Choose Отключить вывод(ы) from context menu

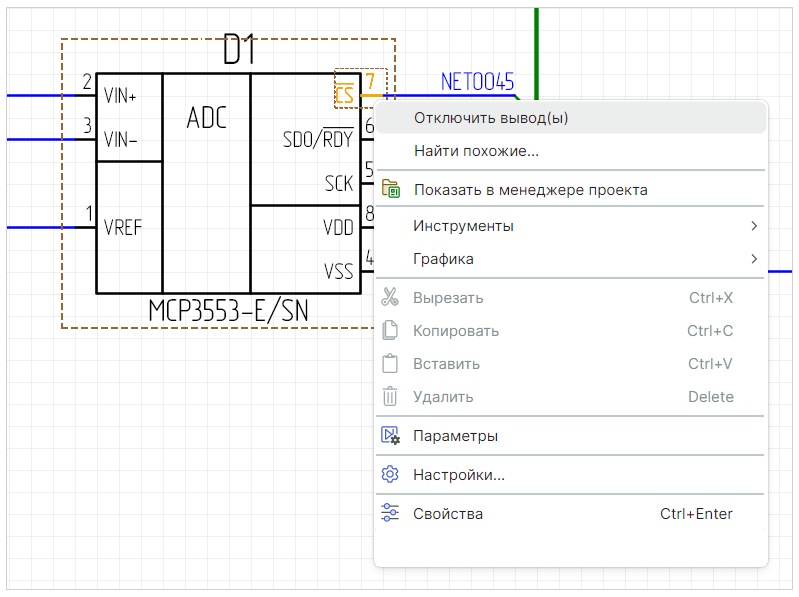(x=571, y=118)
